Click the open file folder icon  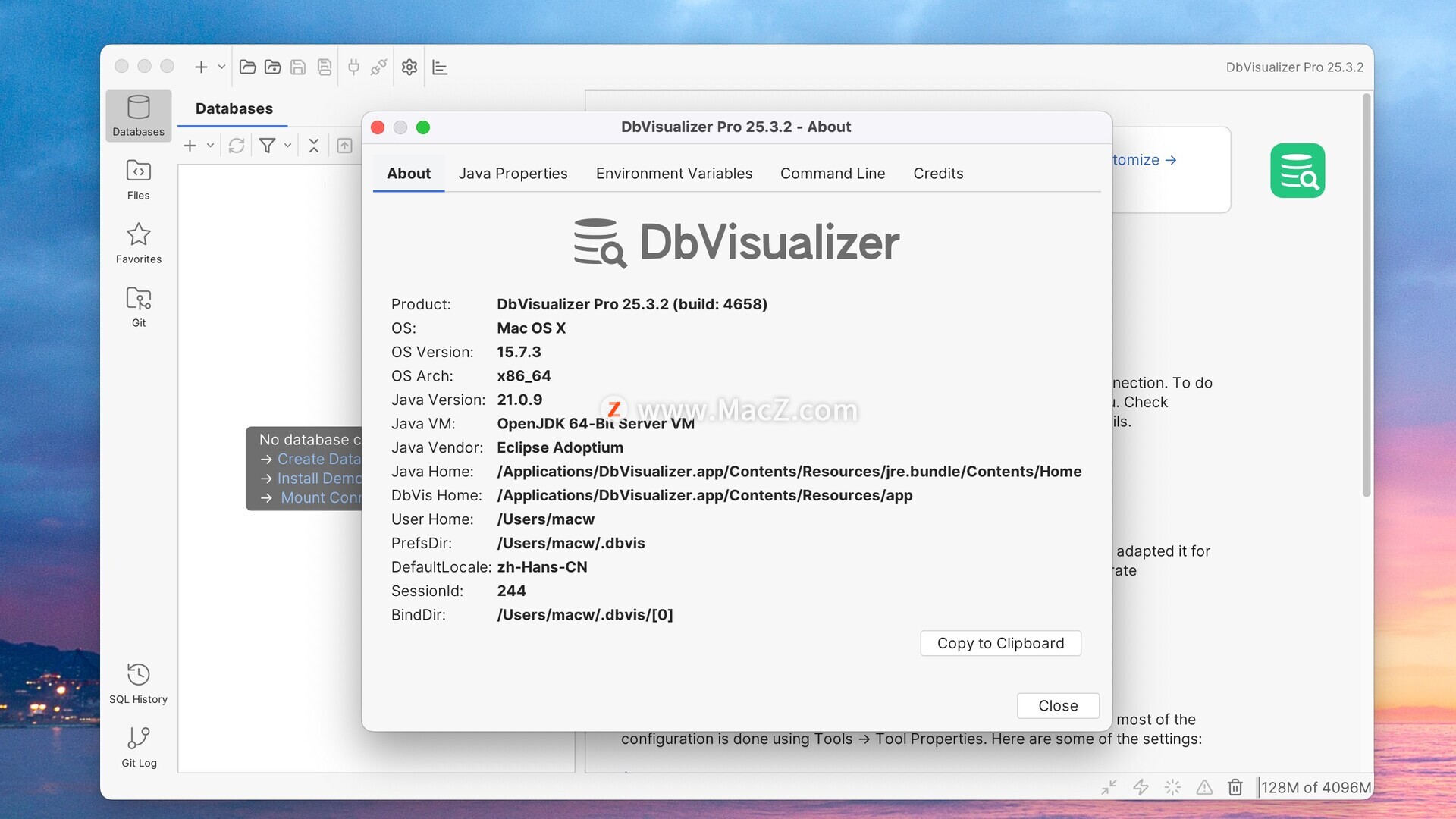coord(247,67)
